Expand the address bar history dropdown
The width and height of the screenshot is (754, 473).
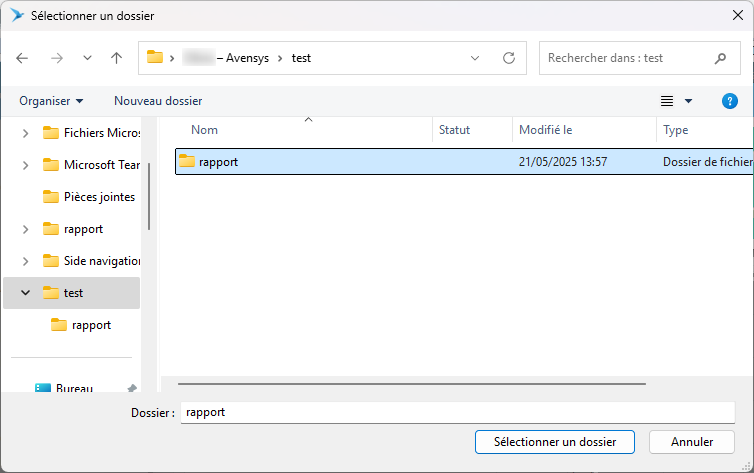pos(475,58)
